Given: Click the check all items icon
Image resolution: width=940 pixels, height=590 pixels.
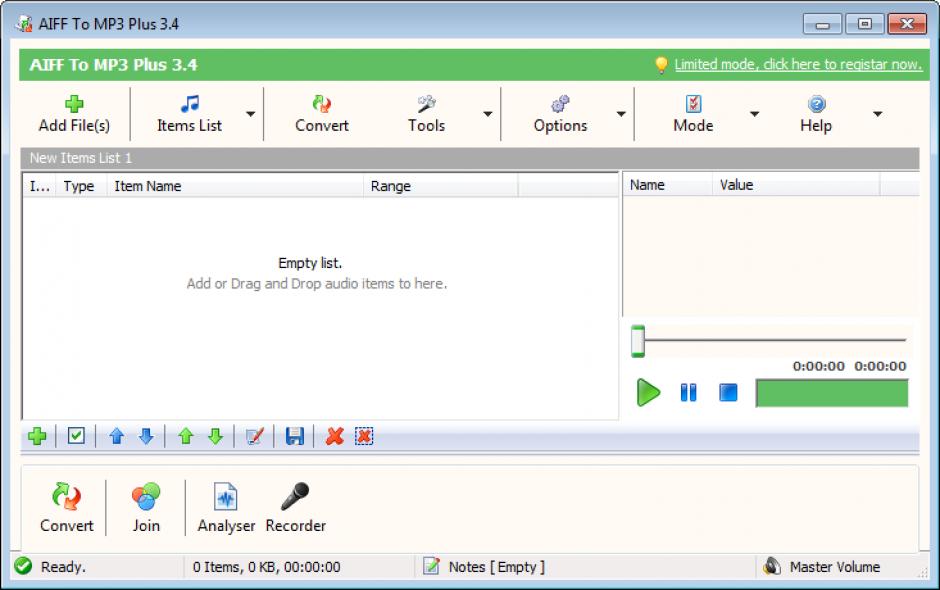Looking at the screenshot, I should click(x=76, y=435).
